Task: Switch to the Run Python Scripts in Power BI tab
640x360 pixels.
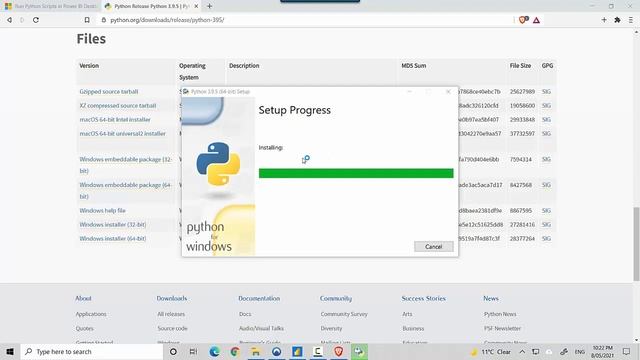Action: click(x=51, y=6)
